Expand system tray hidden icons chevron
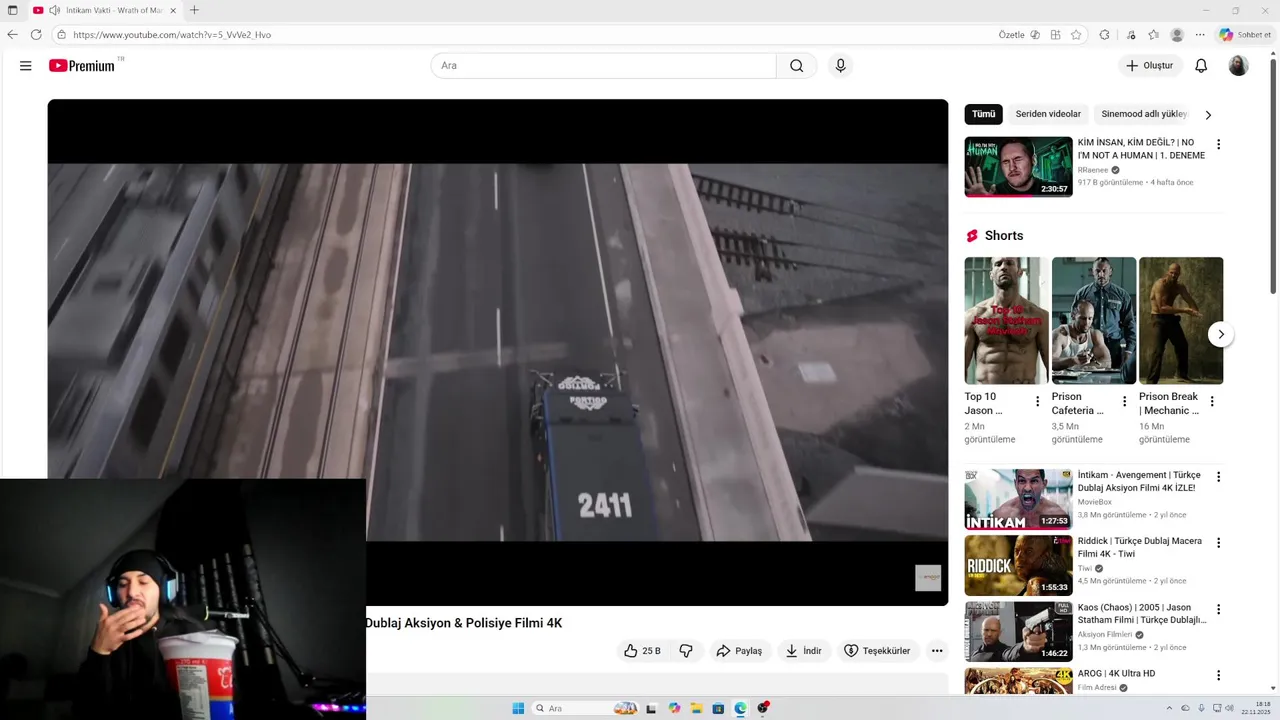This screenshot has width=1280, height=720. 1170,708
